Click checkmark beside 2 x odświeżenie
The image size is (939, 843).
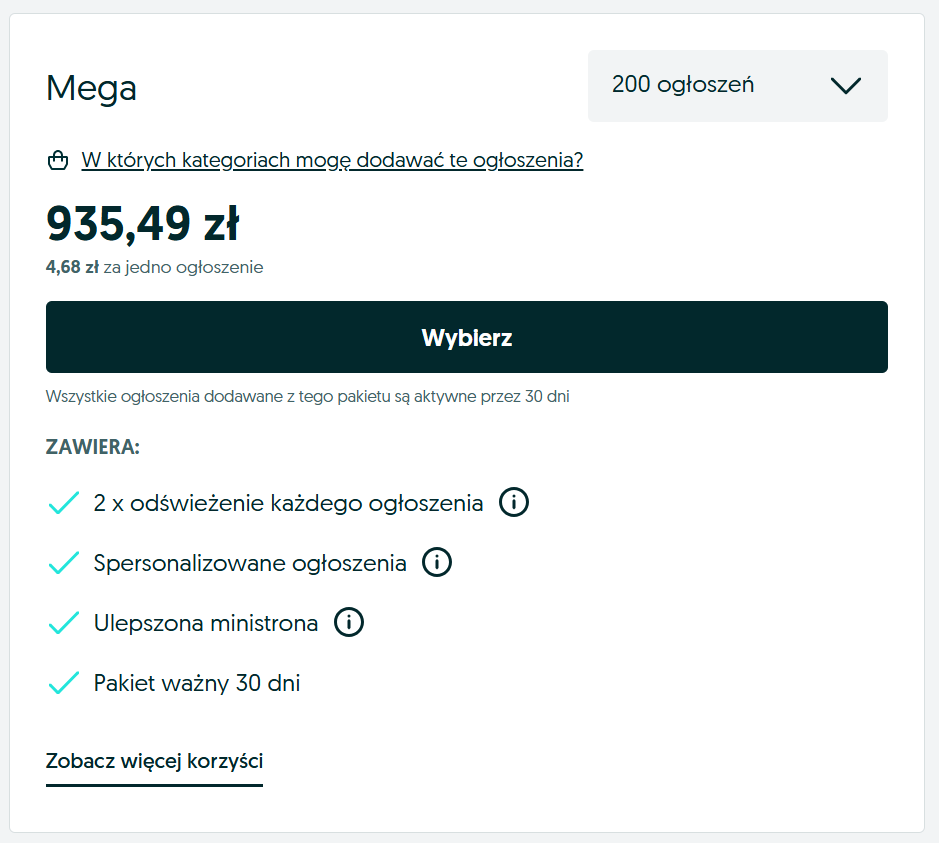(64, 502)
